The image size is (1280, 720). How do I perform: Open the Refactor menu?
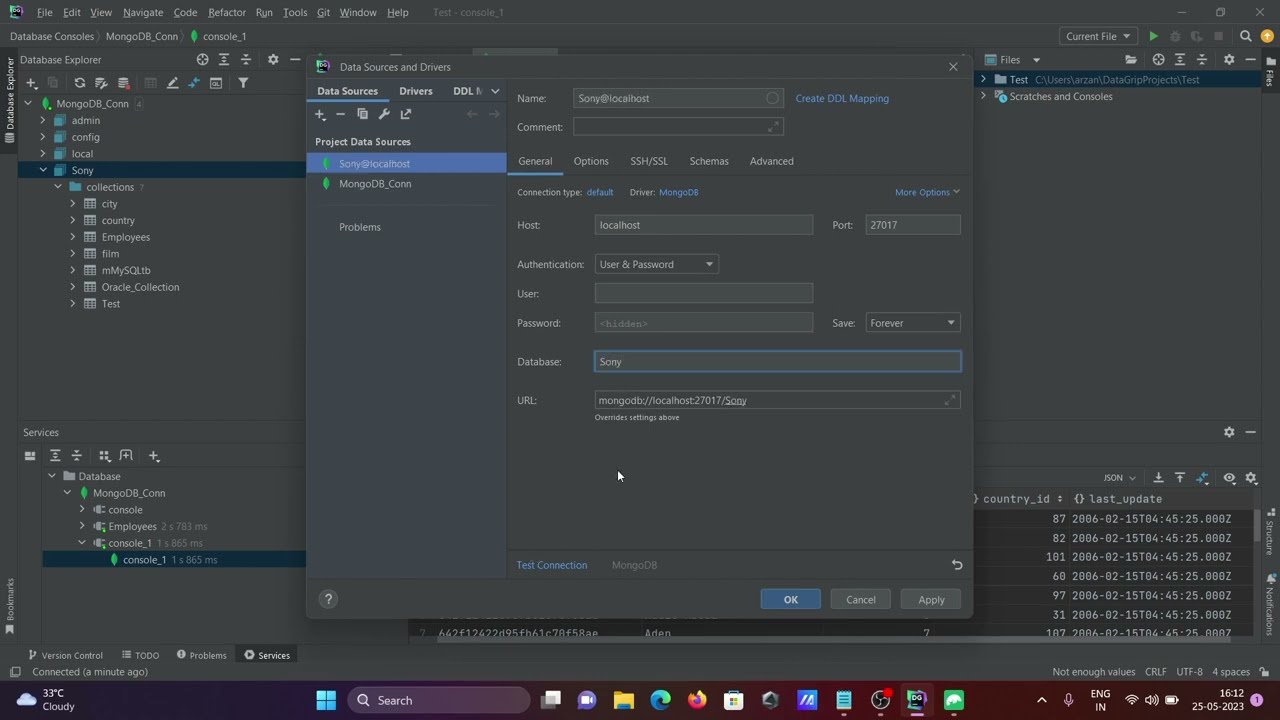tap(226, 12)
